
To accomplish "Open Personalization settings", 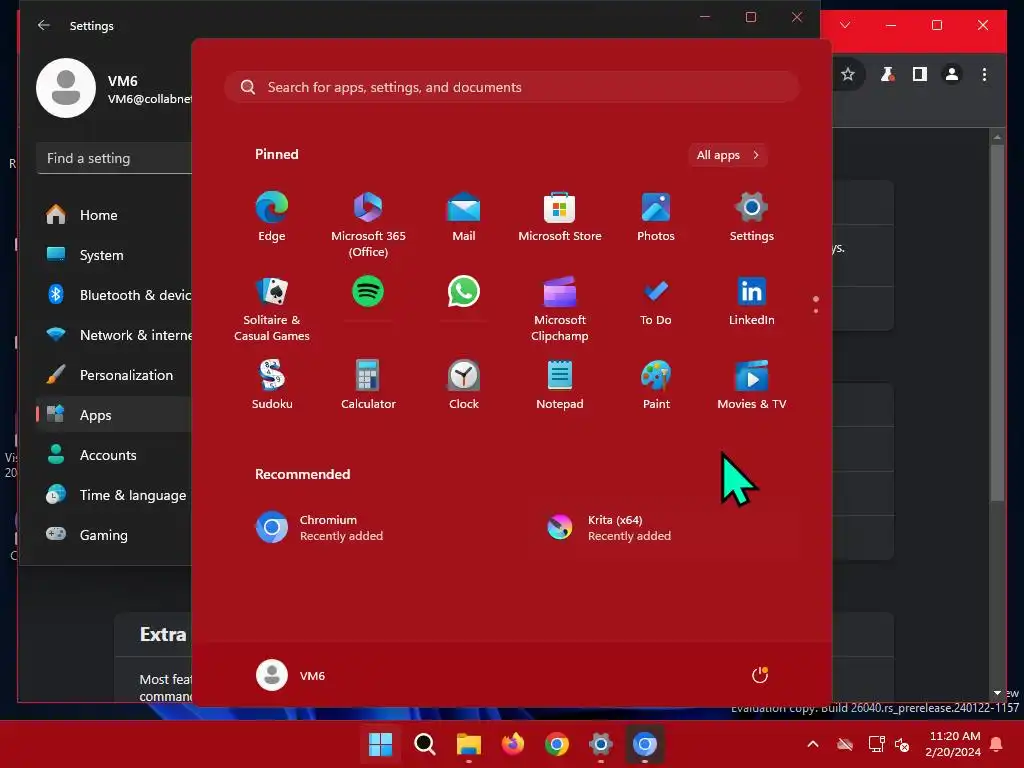I will [114, 375].
